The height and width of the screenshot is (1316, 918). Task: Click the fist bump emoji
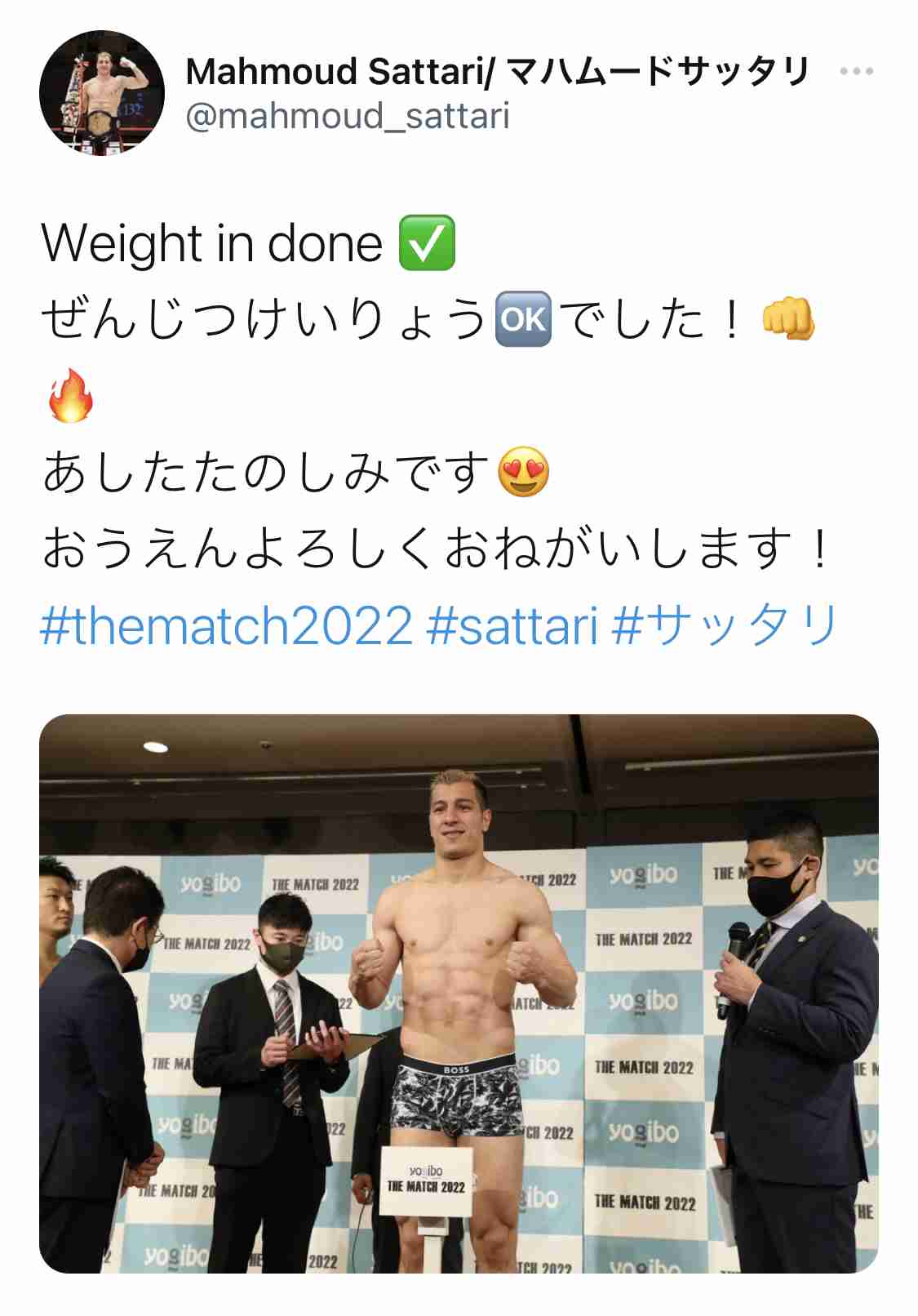pos(787,318)
